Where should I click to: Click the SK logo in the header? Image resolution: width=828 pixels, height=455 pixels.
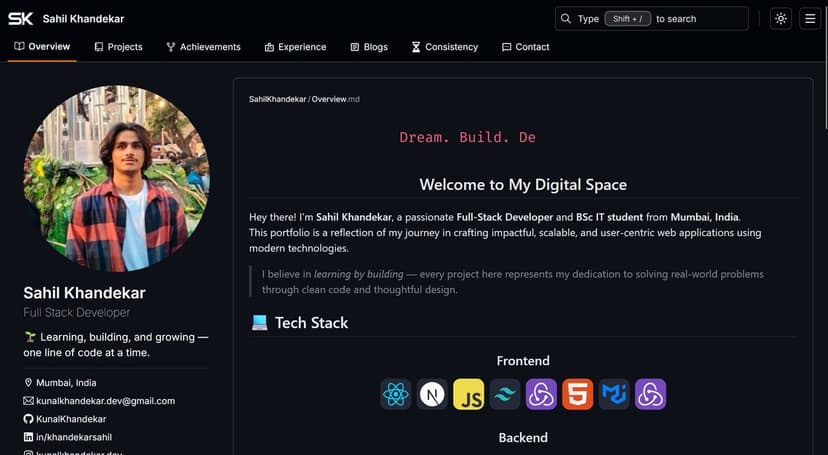coord(20,18)
